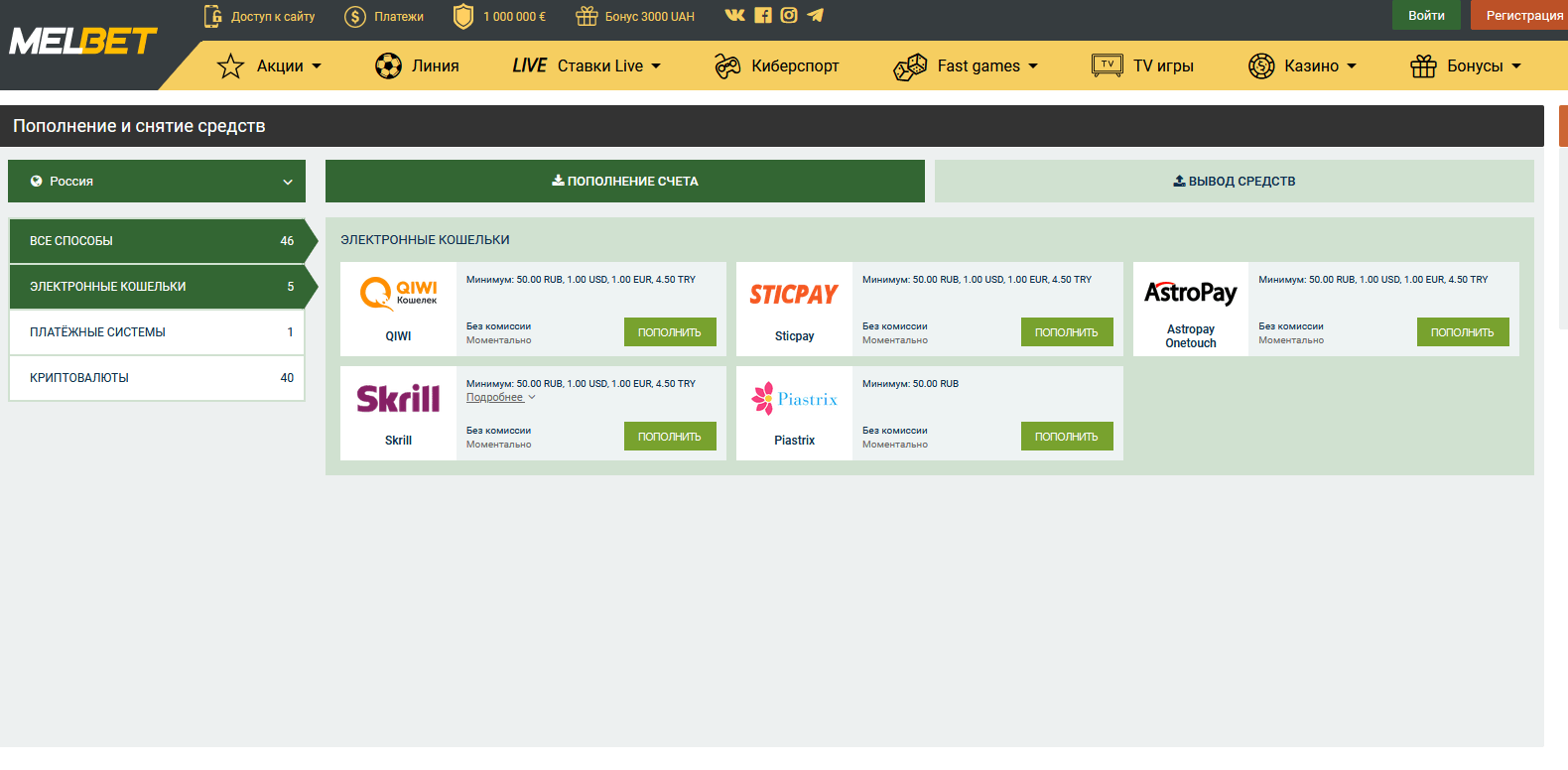1568x770 pixels.
Task: Click the AstroPay logo
Action: point(1191,293)
